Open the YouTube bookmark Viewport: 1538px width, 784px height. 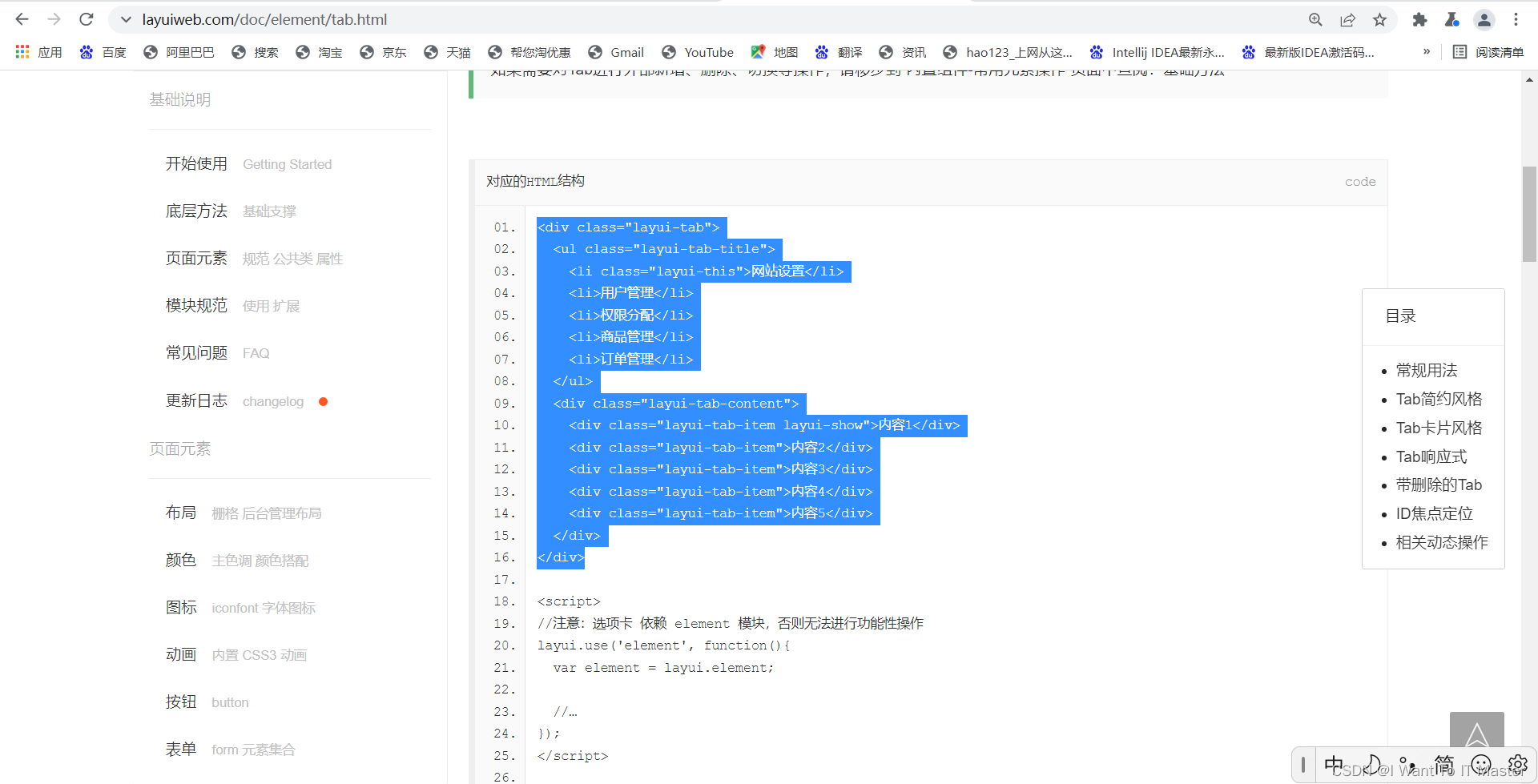(698, 52)
